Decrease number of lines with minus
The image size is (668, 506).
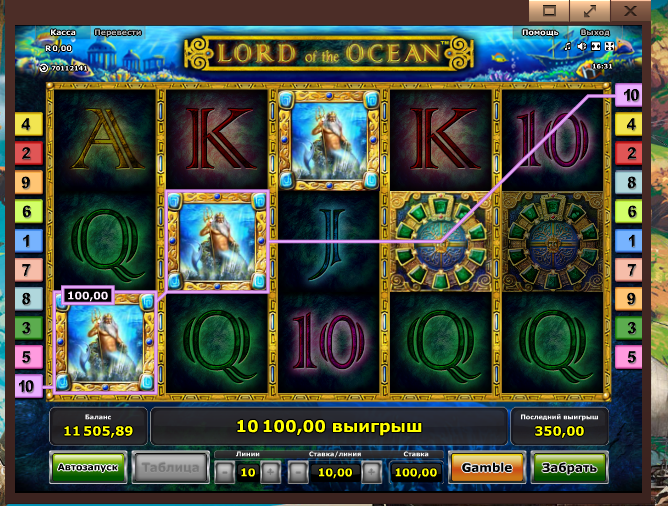coord(225,472)
